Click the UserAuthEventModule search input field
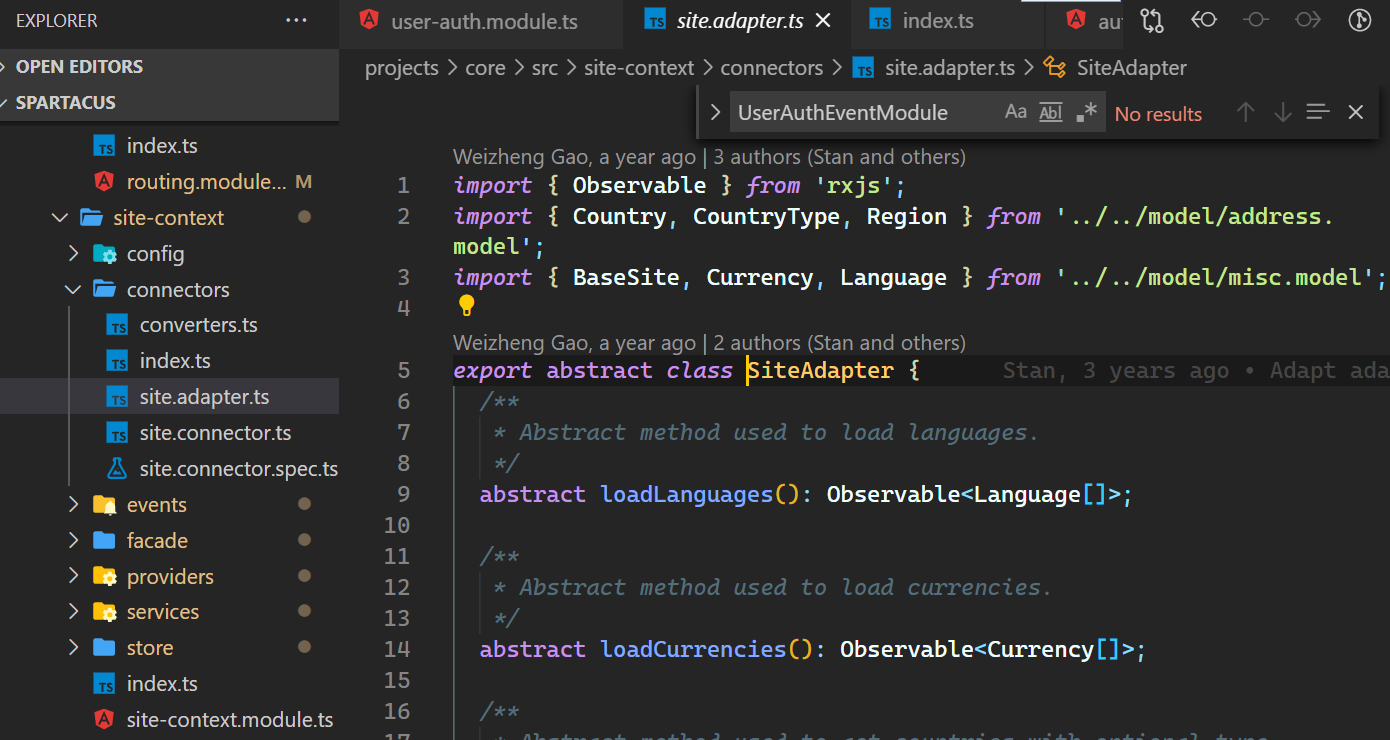The image size is (1390, 740). (x=860, y=113)
